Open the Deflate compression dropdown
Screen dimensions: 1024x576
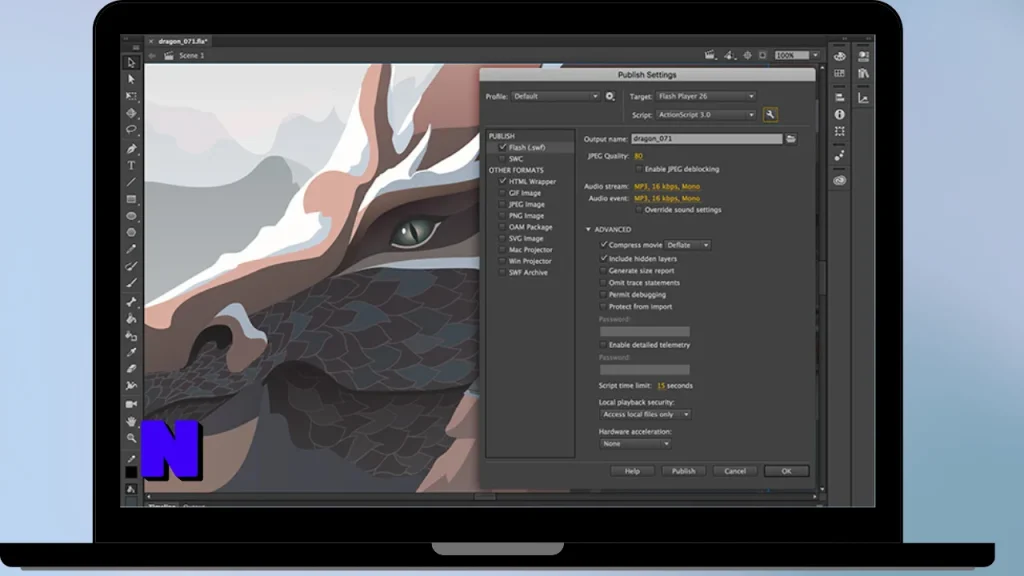pos(688,245)
